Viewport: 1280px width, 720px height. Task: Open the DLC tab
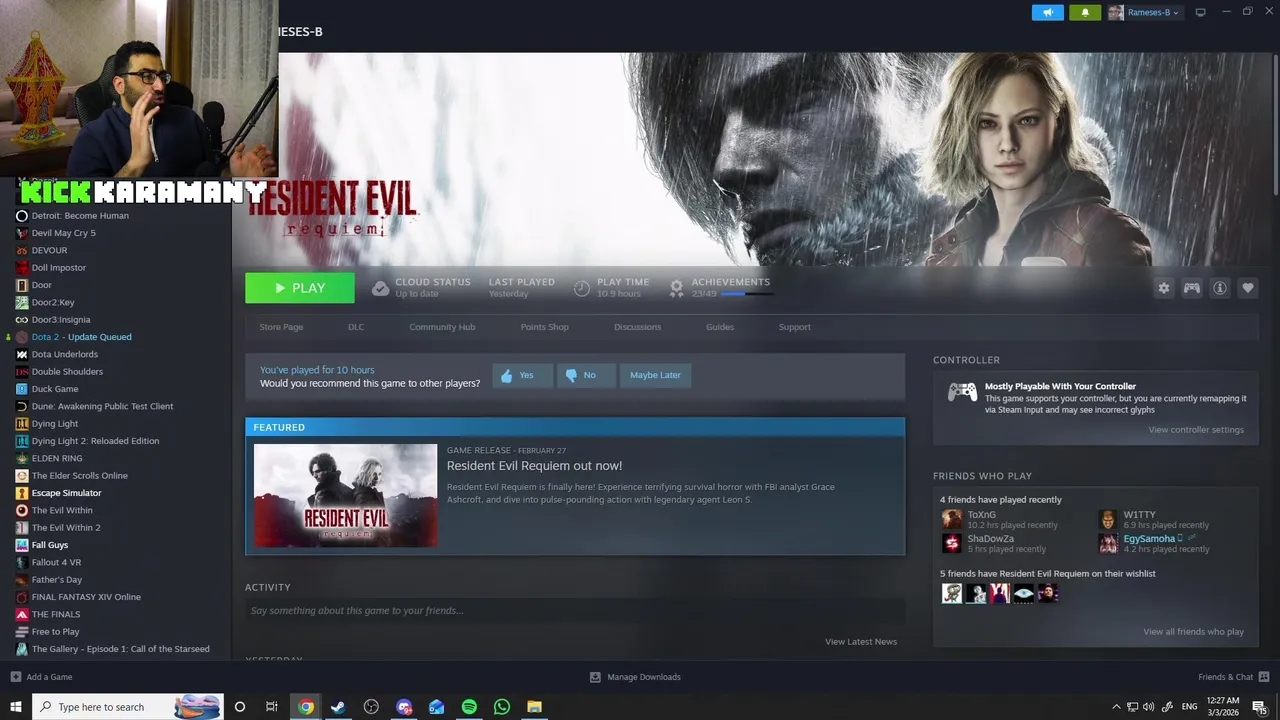356,327
